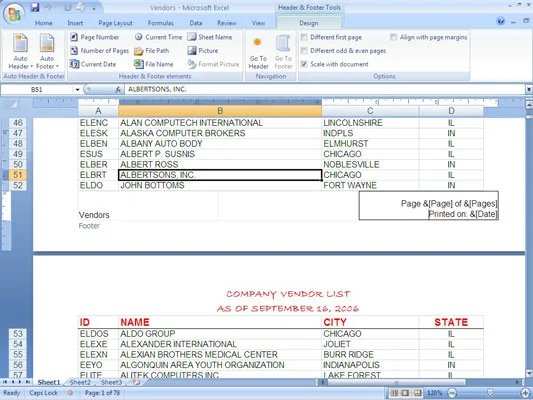
Task: Switch to Sheet2 worksheet tab
Action: [x=80, y=382]
